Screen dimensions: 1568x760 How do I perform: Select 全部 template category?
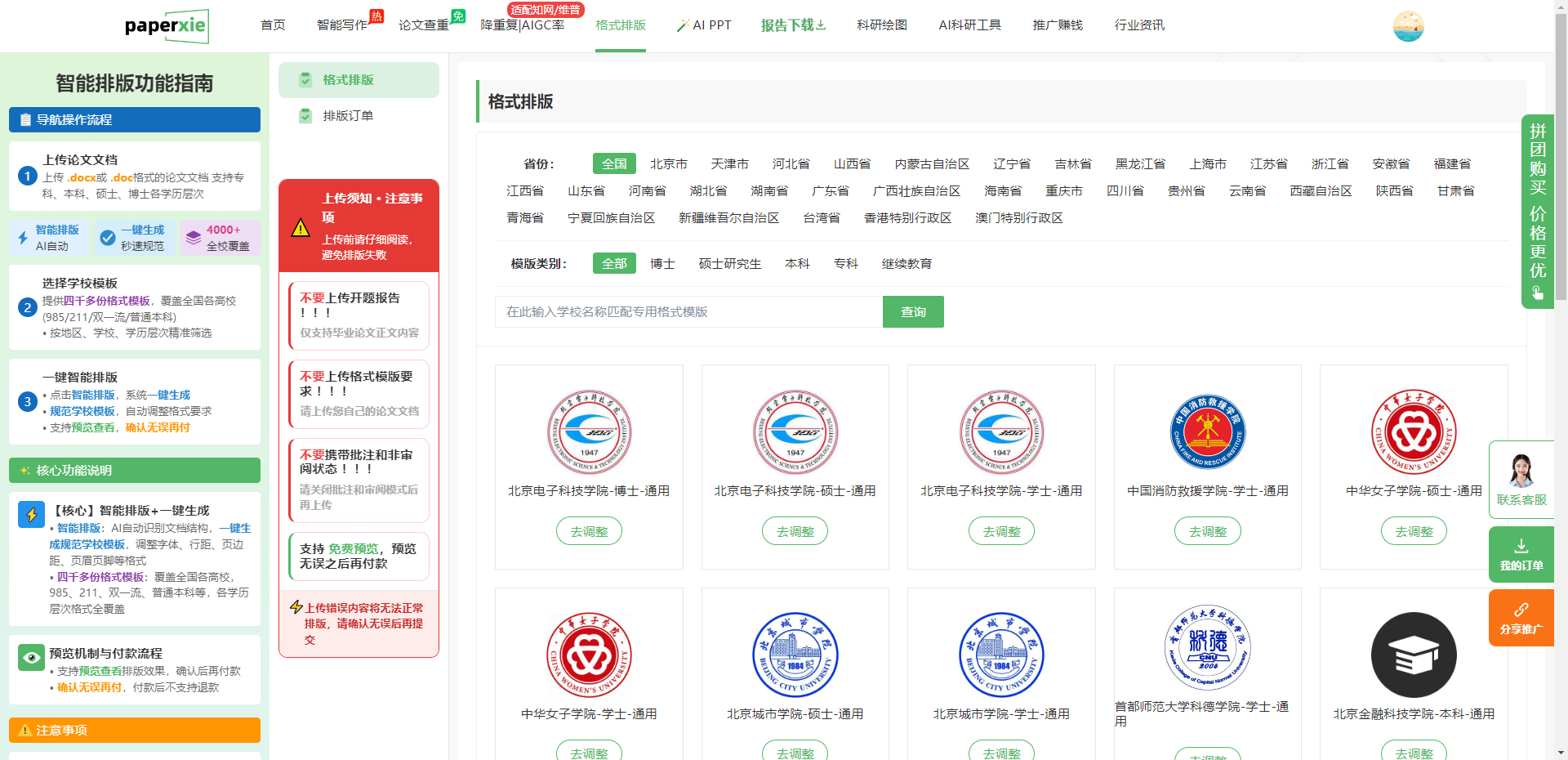[x=614, y=264]
